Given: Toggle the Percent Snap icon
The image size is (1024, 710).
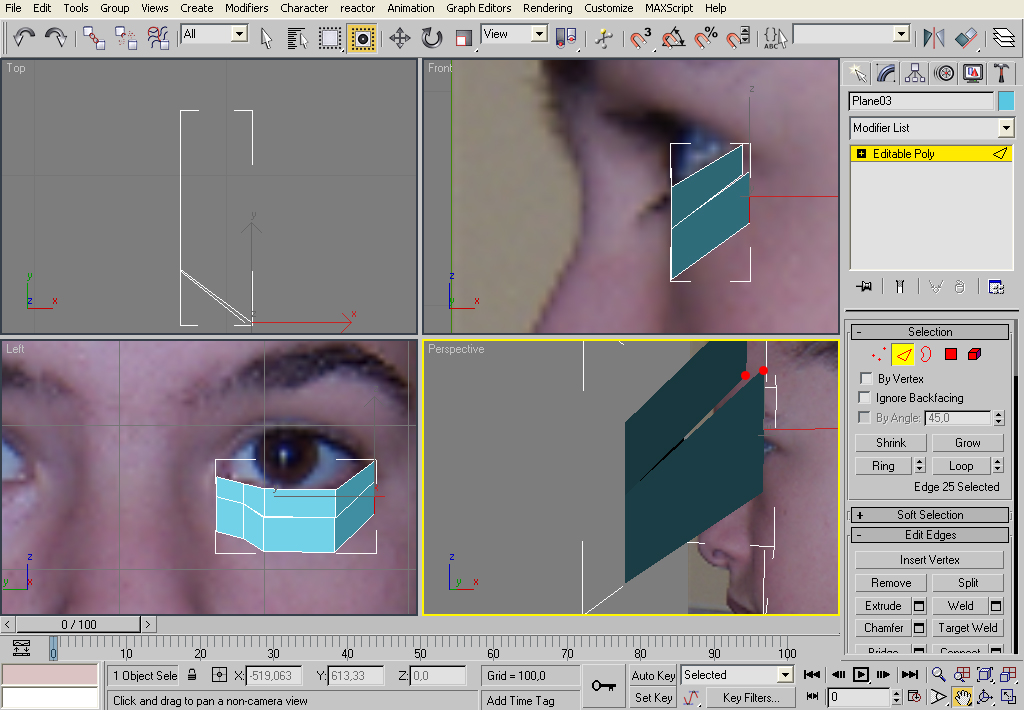Looking at the screenshot, I should coord(705,37).
